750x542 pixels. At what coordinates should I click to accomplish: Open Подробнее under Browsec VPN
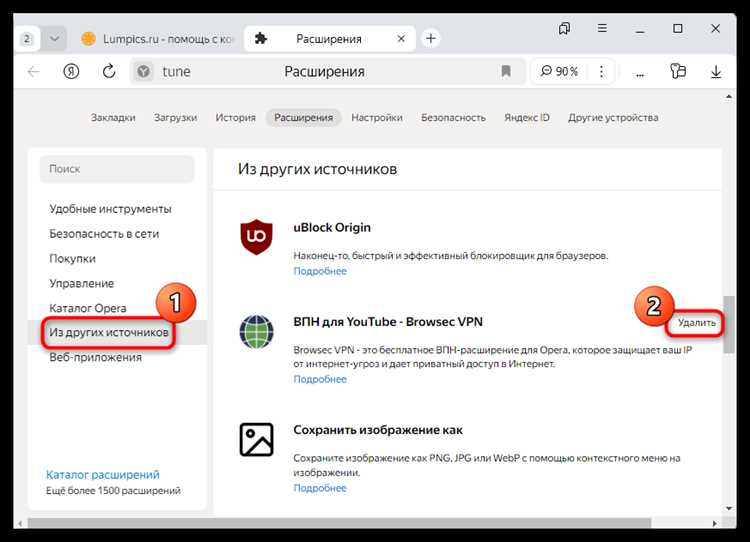click(x=320, y=379)
